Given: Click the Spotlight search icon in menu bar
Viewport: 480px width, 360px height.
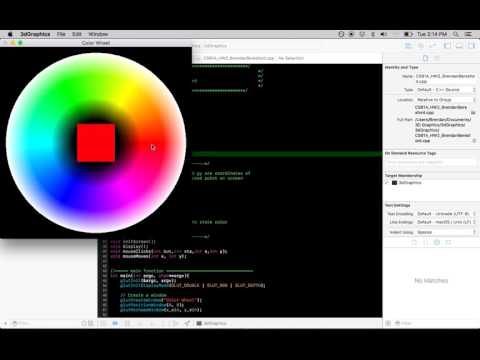Looking at the screenshot, I should coord(456,34).
